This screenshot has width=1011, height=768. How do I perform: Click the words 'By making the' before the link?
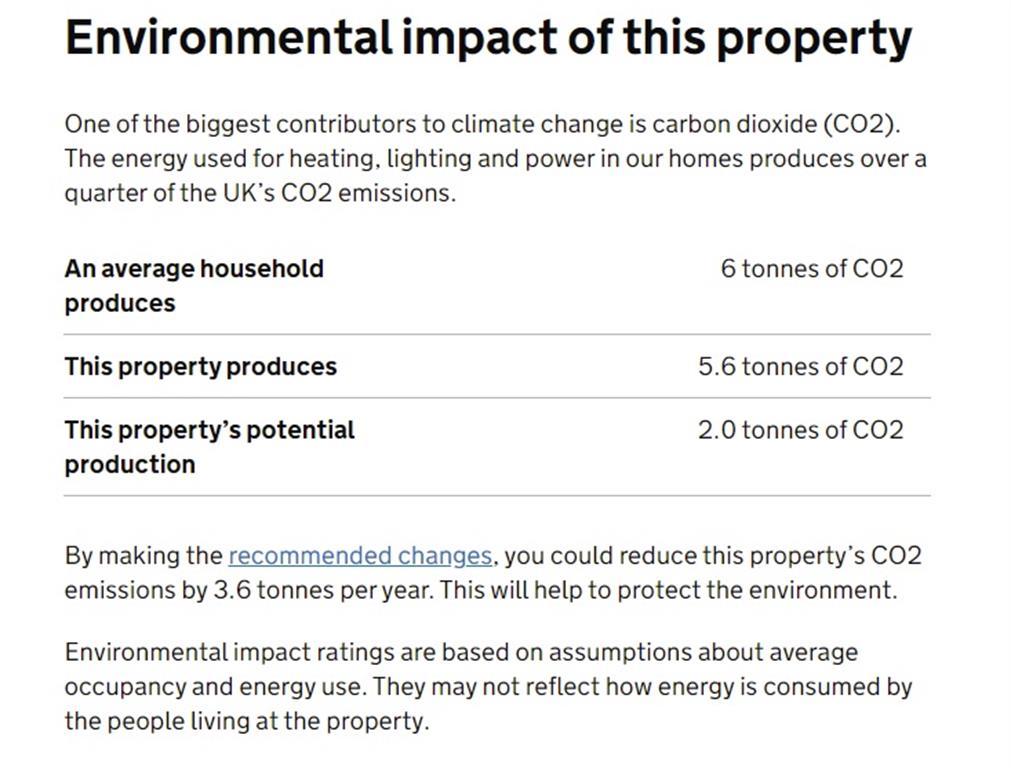[x=143, y=556]
